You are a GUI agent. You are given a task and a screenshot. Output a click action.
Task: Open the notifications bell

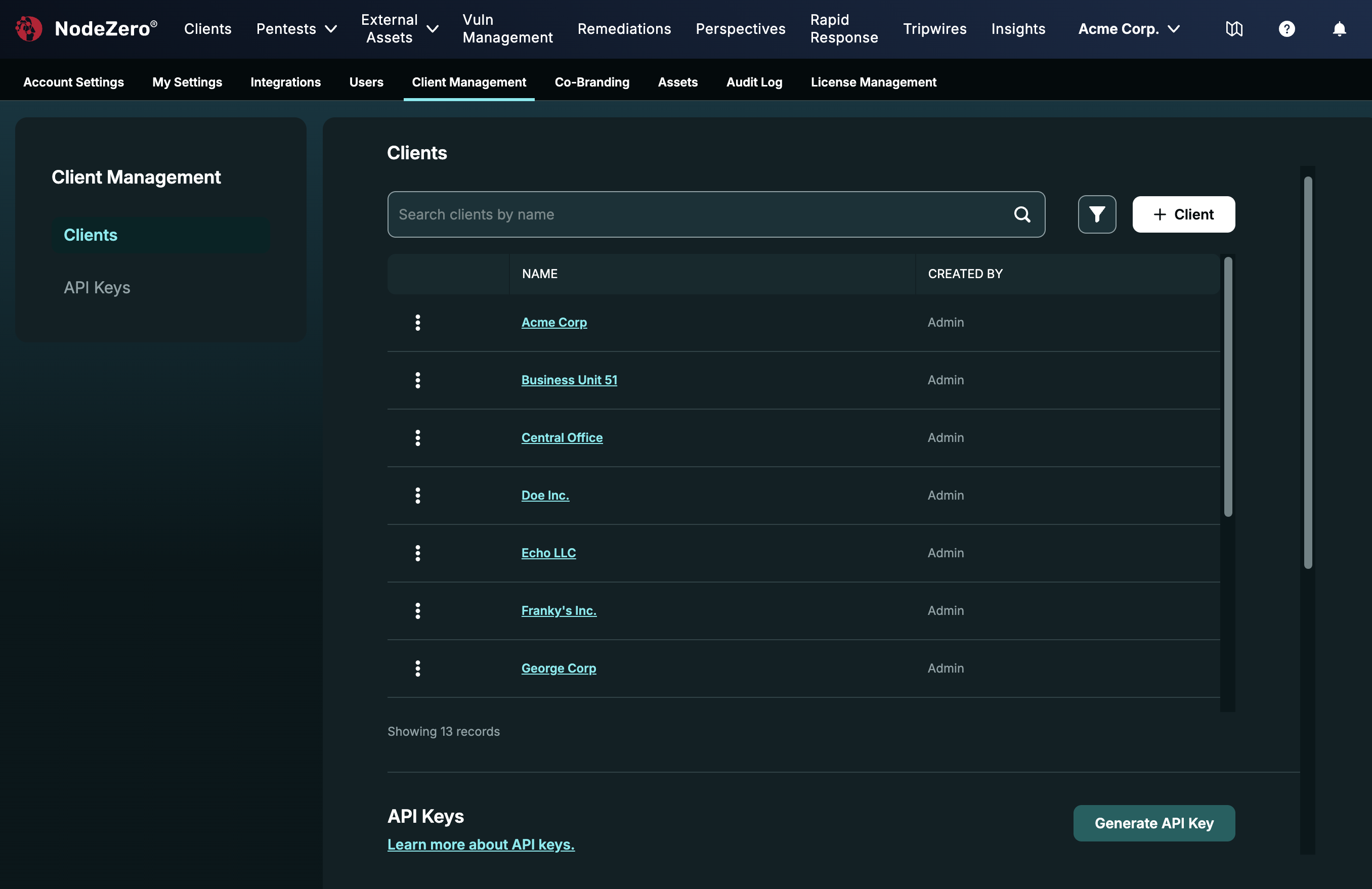coord(1339,29)
